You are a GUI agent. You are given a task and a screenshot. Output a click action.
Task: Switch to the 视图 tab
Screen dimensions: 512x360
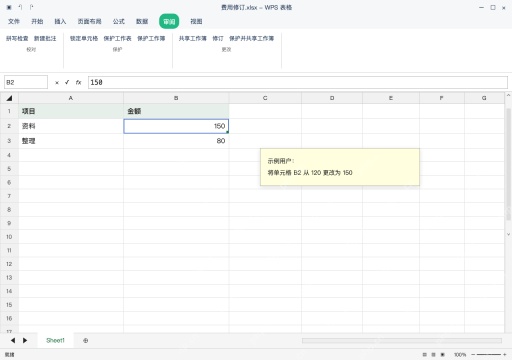point(196,22)
